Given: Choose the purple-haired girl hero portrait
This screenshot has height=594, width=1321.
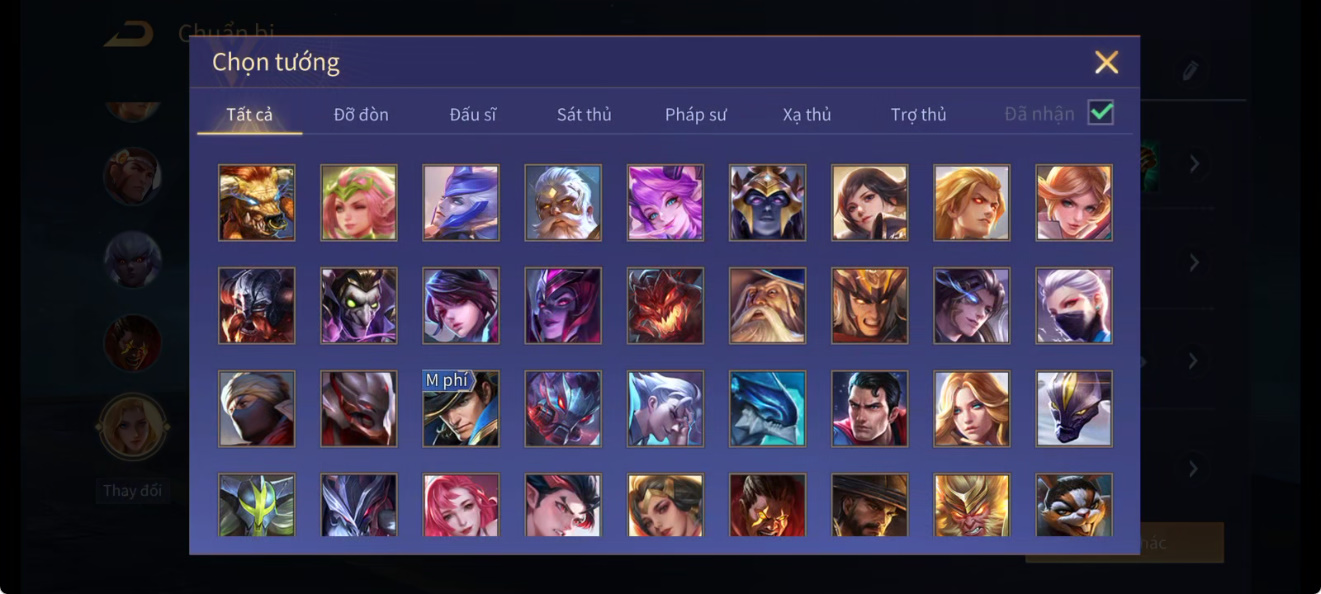Looking at the screenshot, I should click(665, 202).
